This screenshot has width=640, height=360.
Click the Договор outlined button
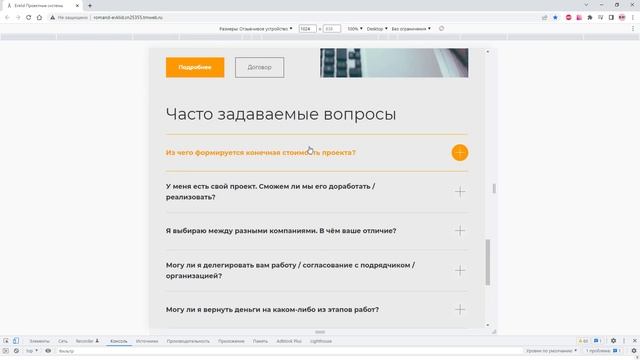[260, 67]
